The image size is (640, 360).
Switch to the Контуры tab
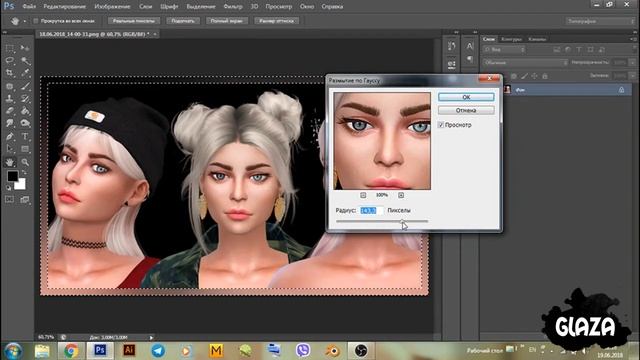(x=511, y=39)
